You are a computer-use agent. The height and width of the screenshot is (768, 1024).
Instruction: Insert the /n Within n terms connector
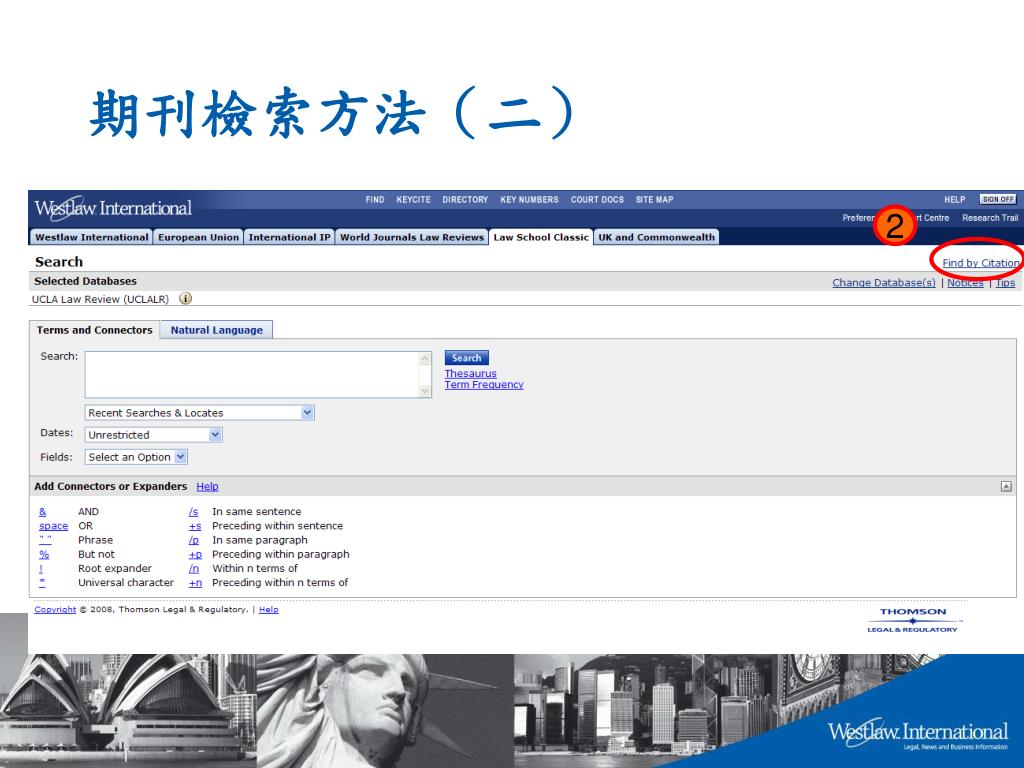pos(194,568)
